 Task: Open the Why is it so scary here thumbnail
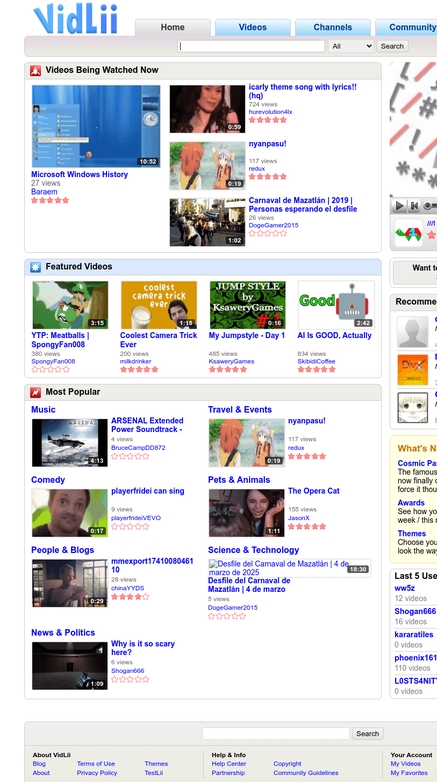click(x=70, y=666)
